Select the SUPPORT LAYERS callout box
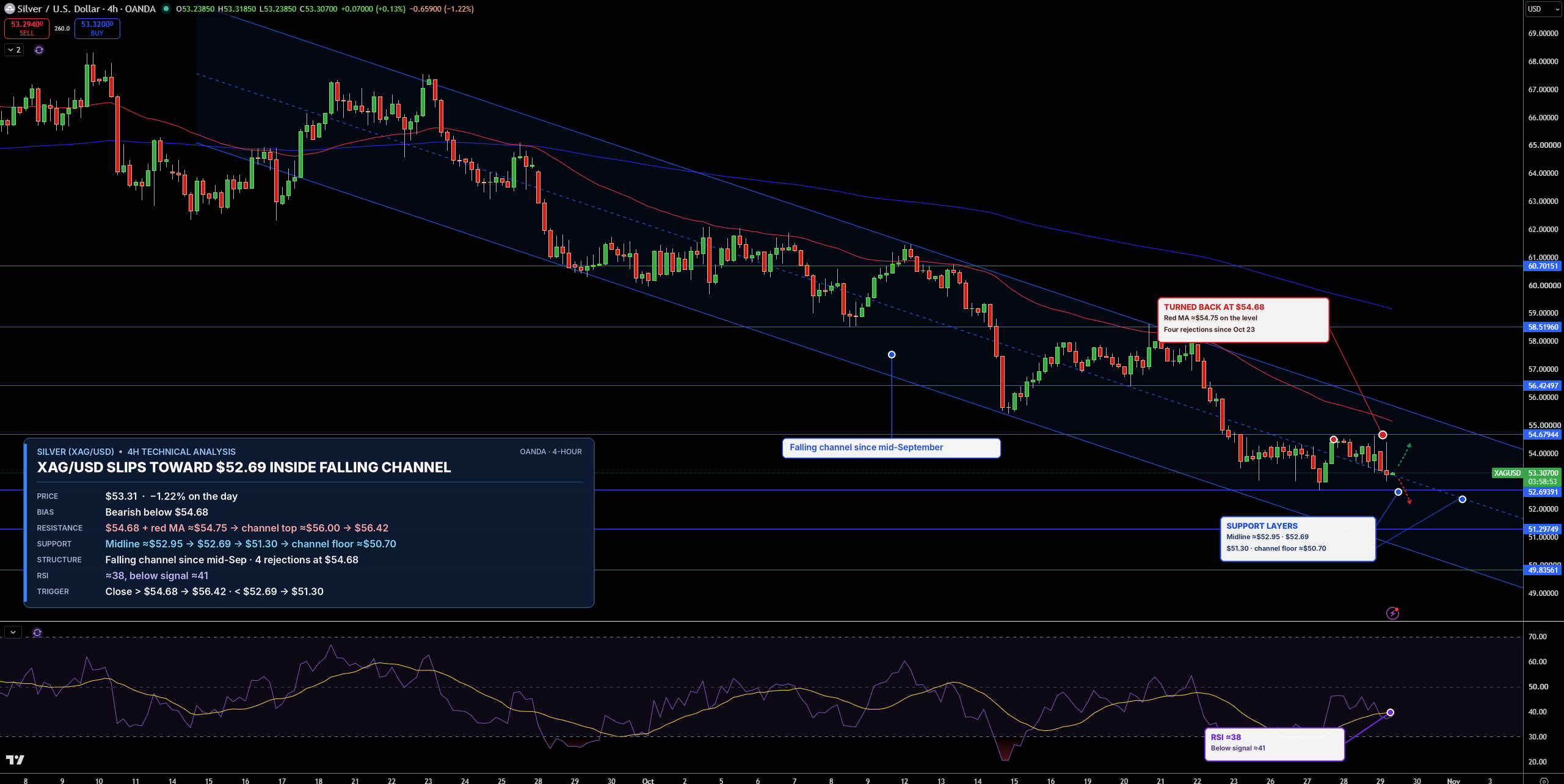This screenshot has width=1564, height=784. 1298,539
